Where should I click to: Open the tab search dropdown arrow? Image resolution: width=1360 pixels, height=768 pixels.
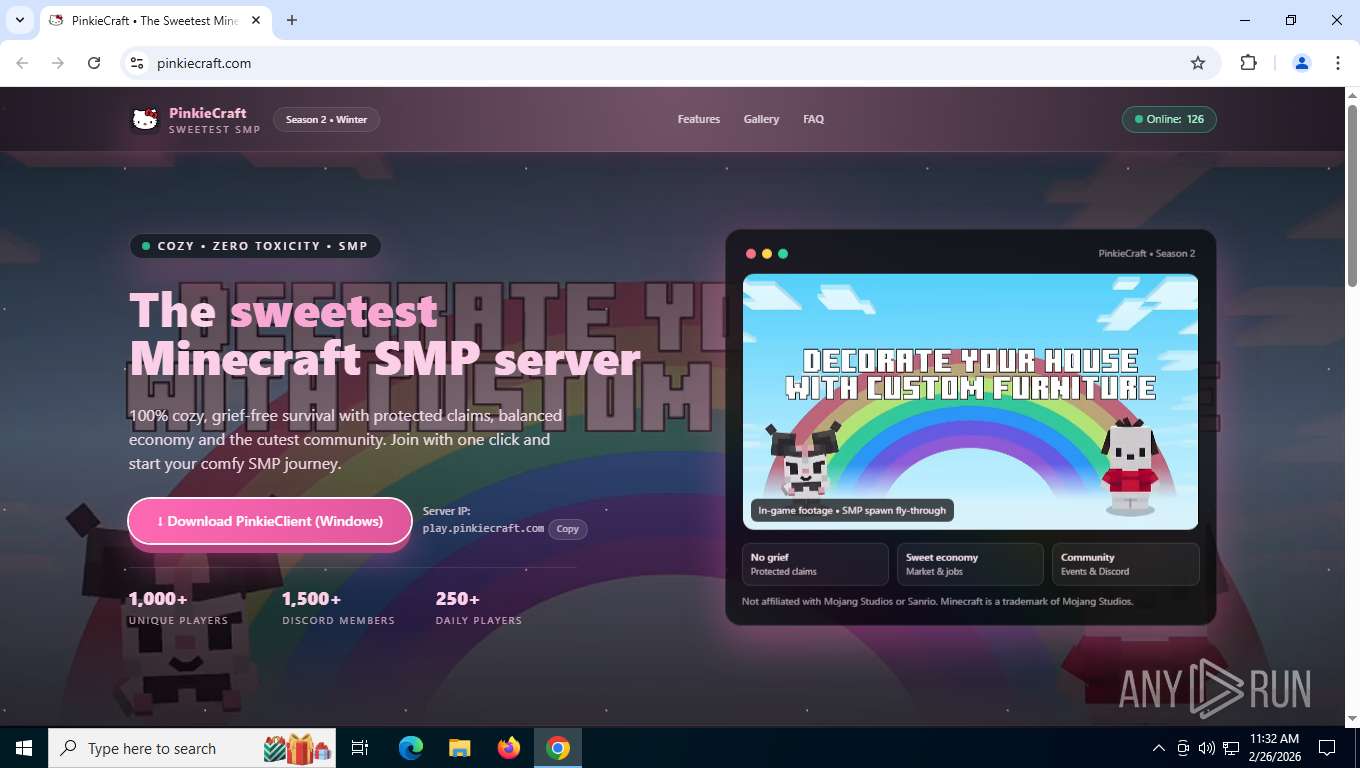(x=19, y=20)
